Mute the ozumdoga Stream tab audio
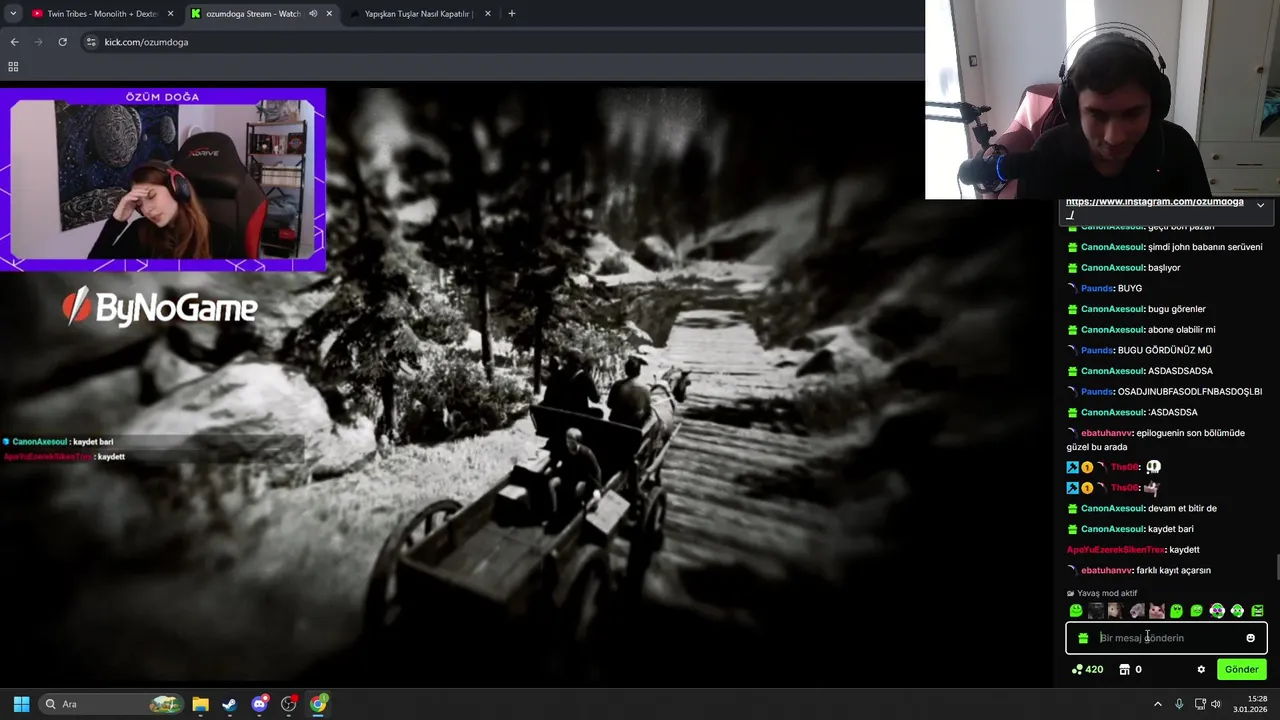The image size is (1280, 720). click(313, 14)
